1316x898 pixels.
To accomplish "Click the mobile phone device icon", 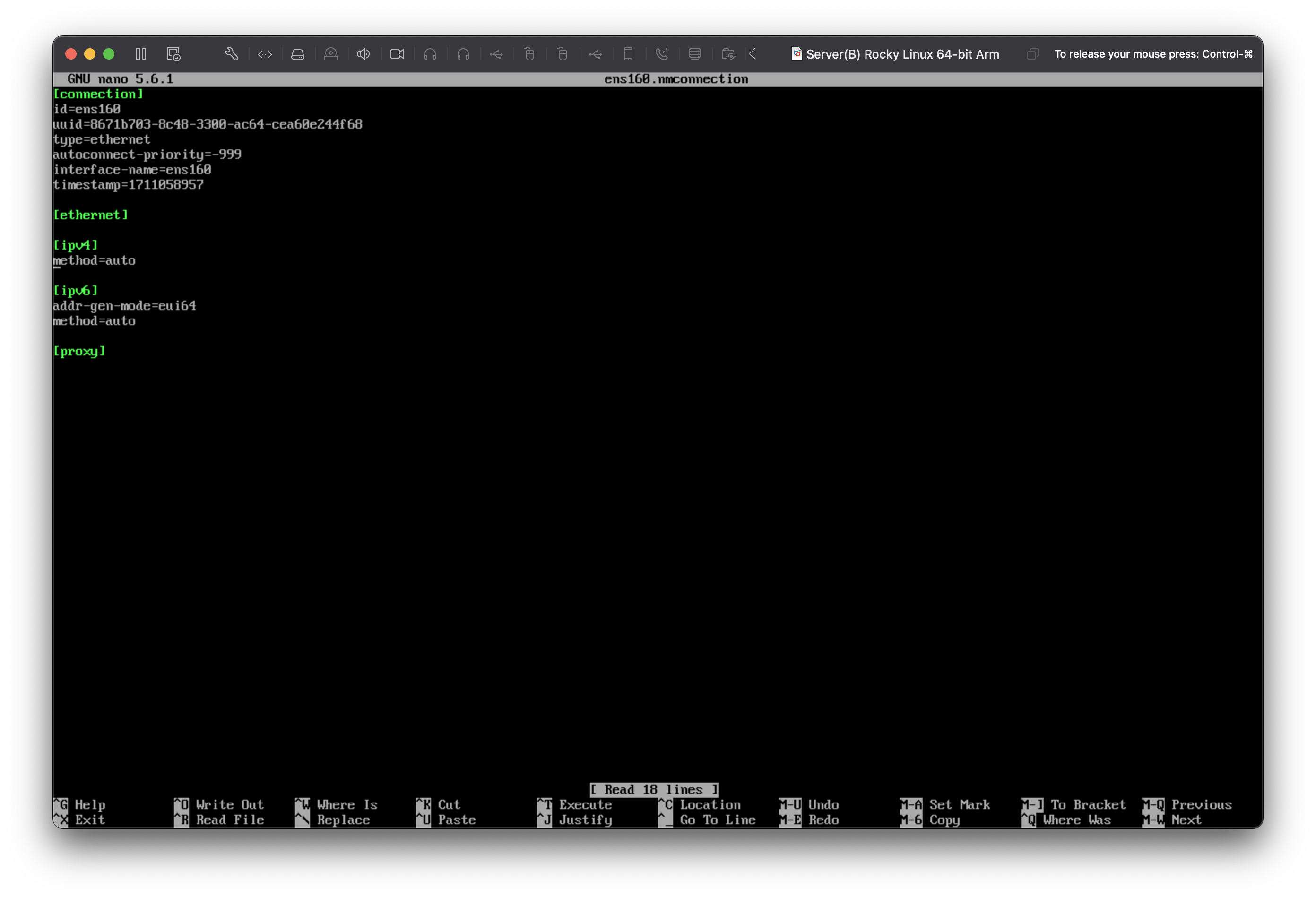I will point(628,54).
